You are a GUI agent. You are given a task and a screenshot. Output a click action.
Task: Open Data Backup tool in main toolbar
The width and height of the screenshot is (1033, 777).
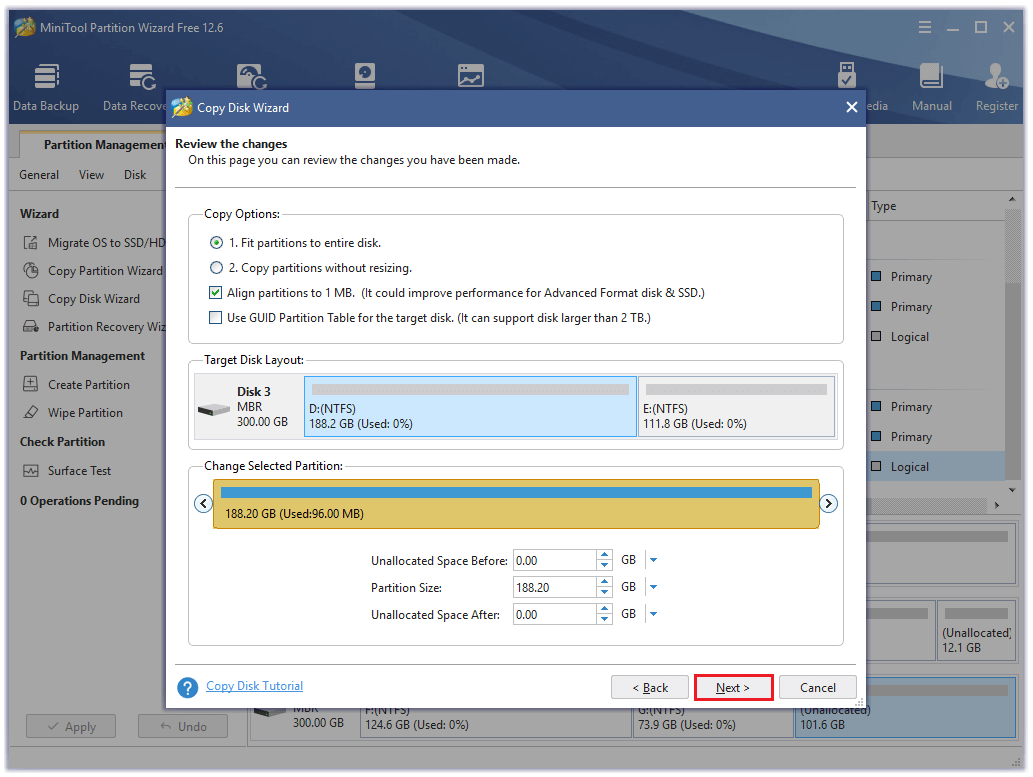coord(46,87)
